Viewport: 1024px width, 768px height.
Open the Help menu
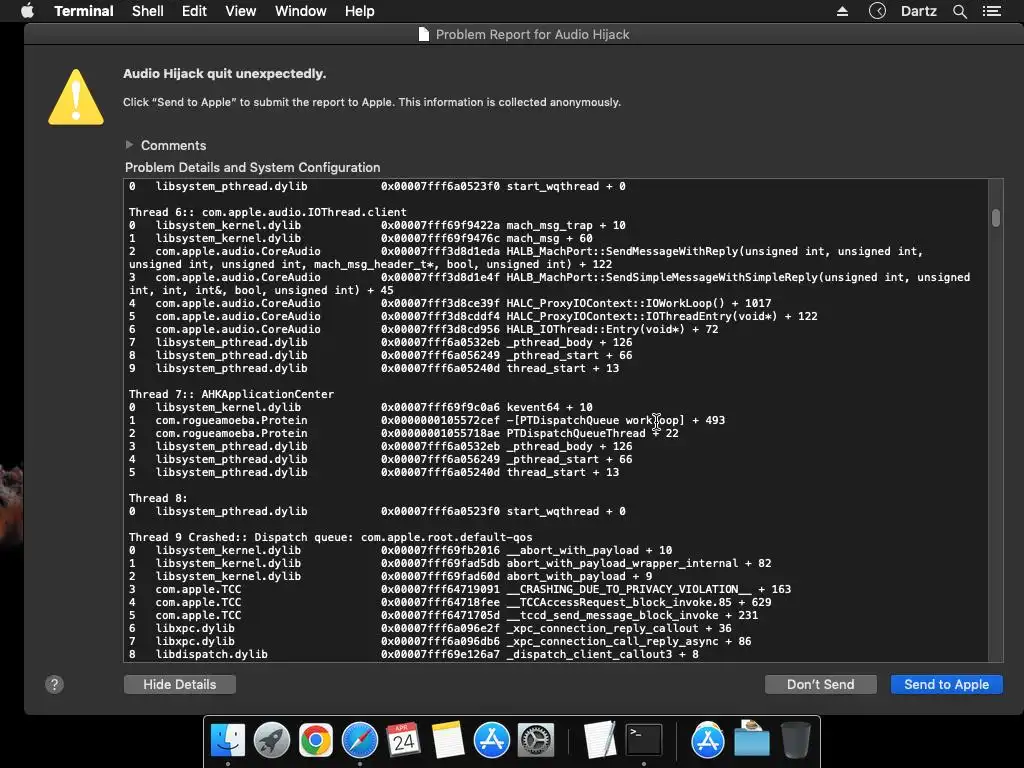coord(359,11)
